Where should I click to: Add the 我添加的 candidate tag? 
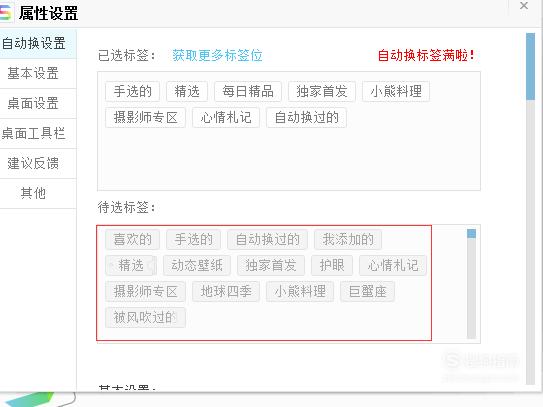coord(348,239)
